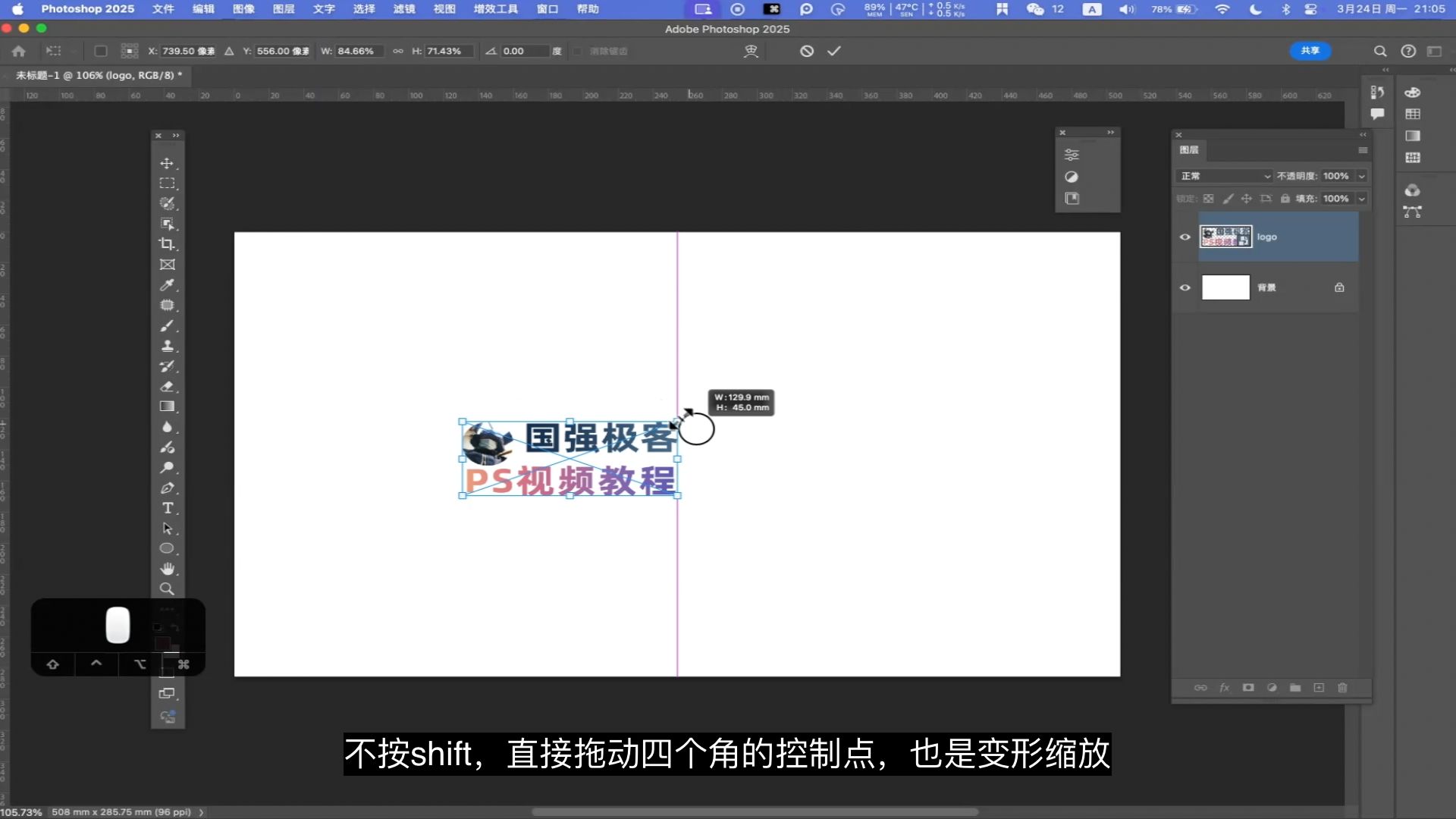Open the 窗口 menu
The width and height of the screenshot is (1456, 819).
click(547, 9)
